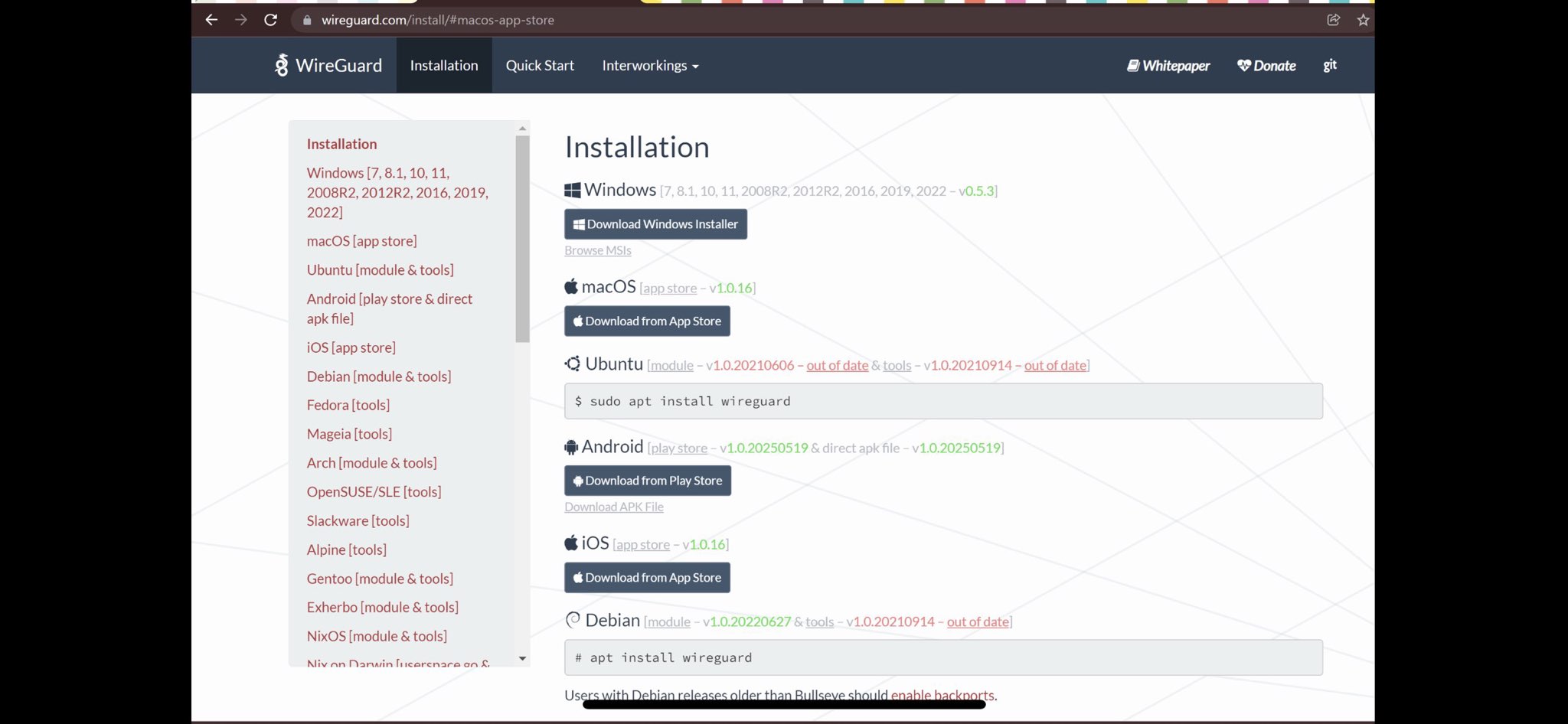Image resolution: width=1568 pixels, height=724 pixels.
Task: Select Alpine [tools] in sidebar
Action: point(347,550)
